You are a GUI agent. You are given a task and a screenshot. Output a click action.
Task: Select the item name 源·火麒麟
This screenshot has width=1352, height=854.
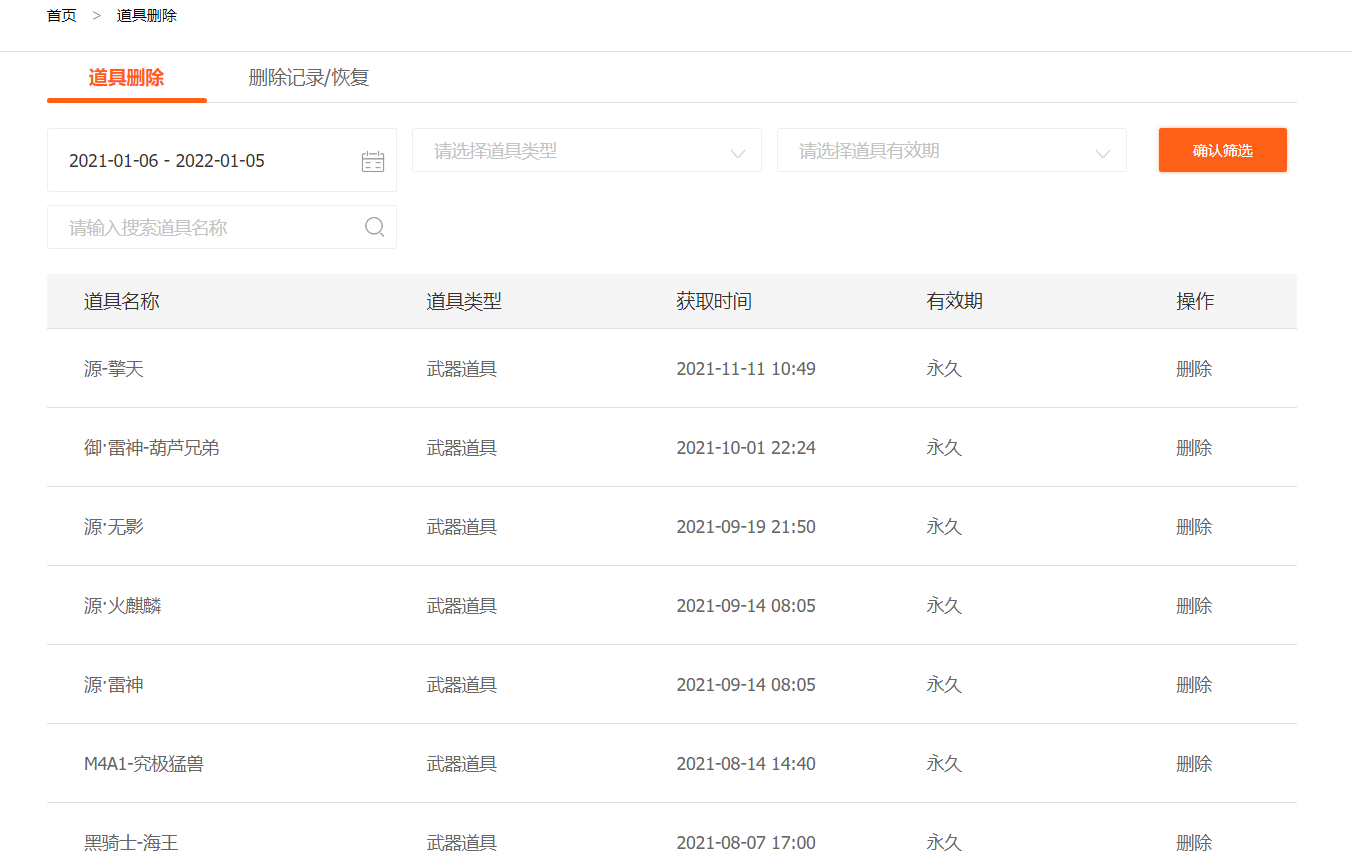click(123, 606)
